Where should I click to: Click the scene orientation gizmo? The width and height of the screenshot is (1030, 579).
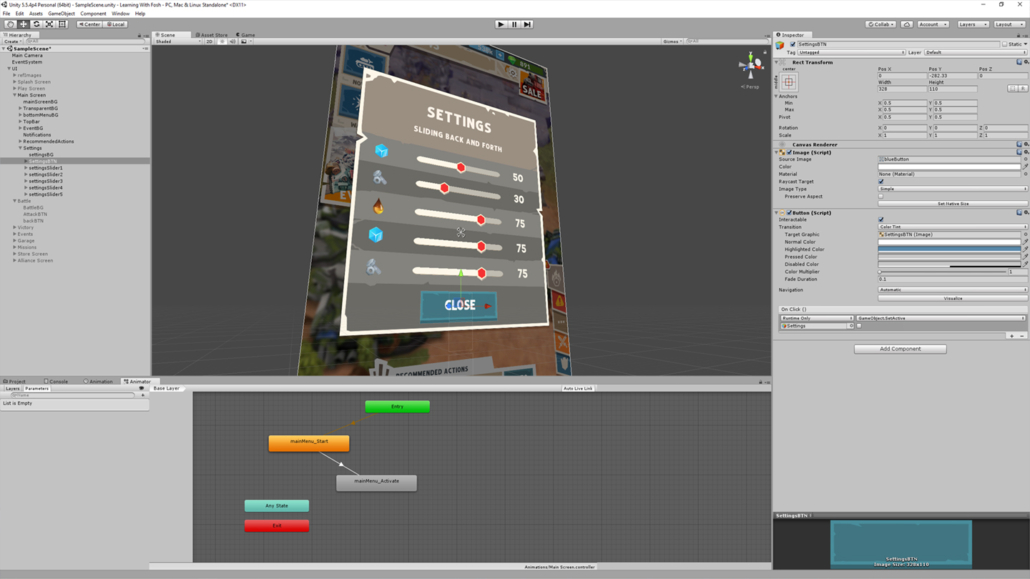click(750, 66)
